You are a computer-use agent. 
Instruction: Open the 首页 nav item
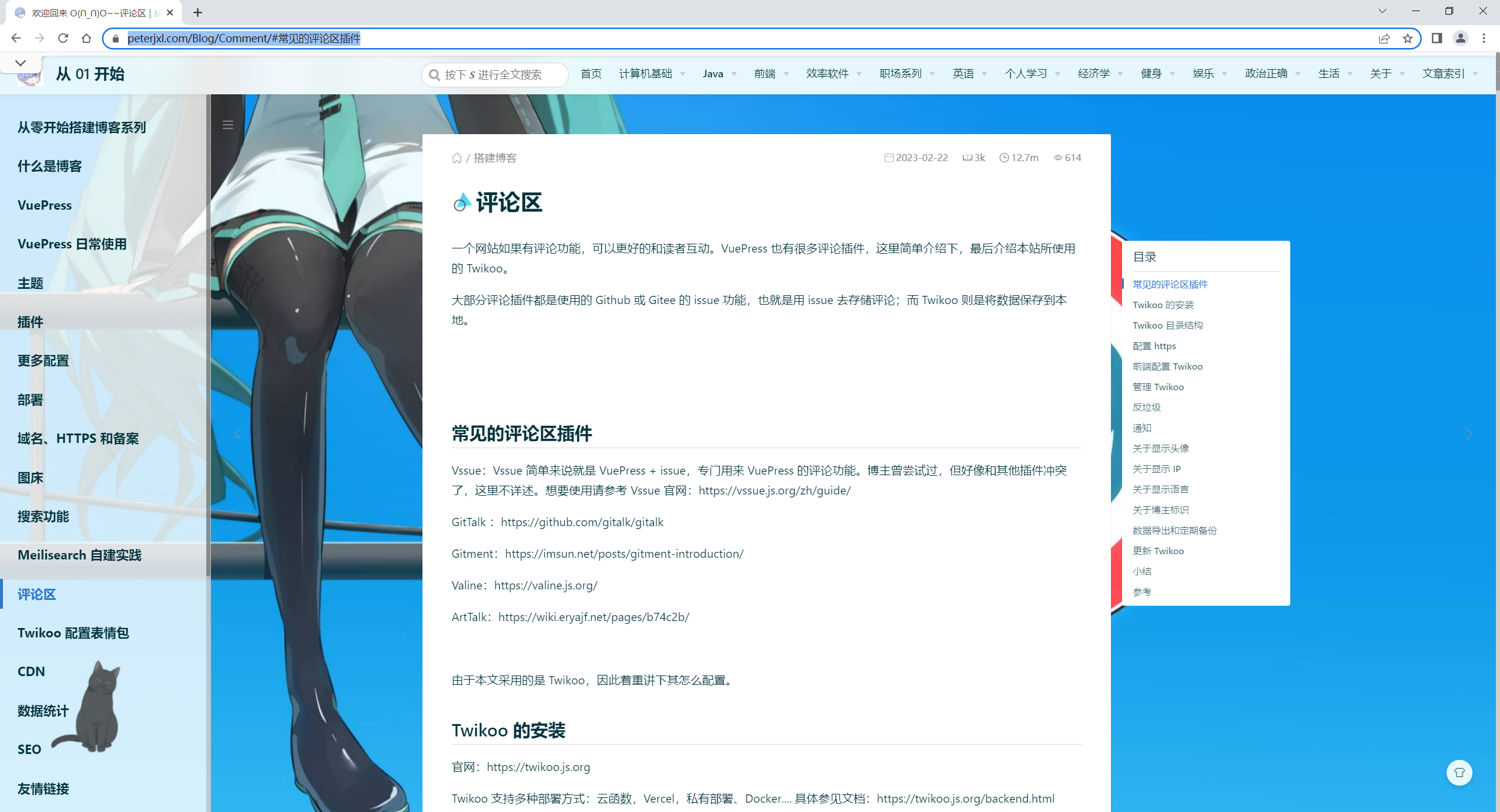(591, 74)
